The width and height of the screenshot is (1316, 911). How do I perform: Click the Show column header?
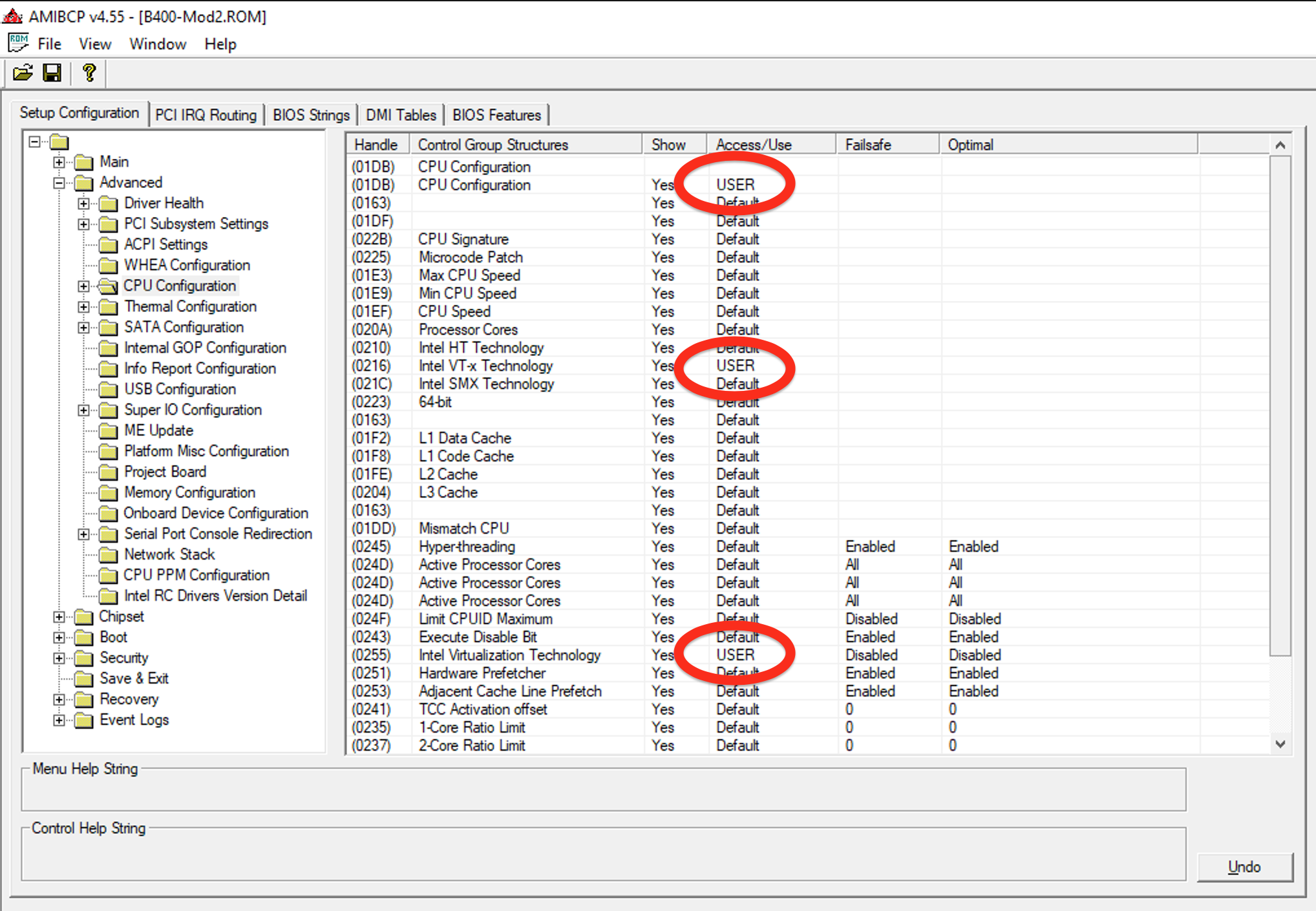pyautogui.click(x=675, y=145)
